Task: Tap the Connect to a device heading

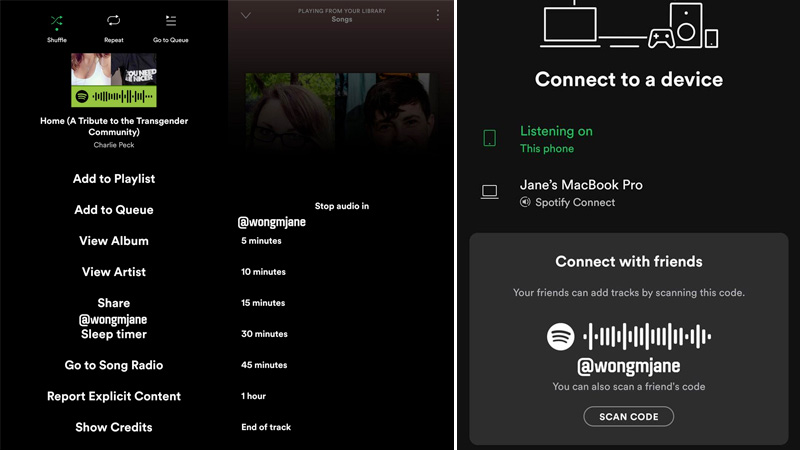Action: click(629, 80)
